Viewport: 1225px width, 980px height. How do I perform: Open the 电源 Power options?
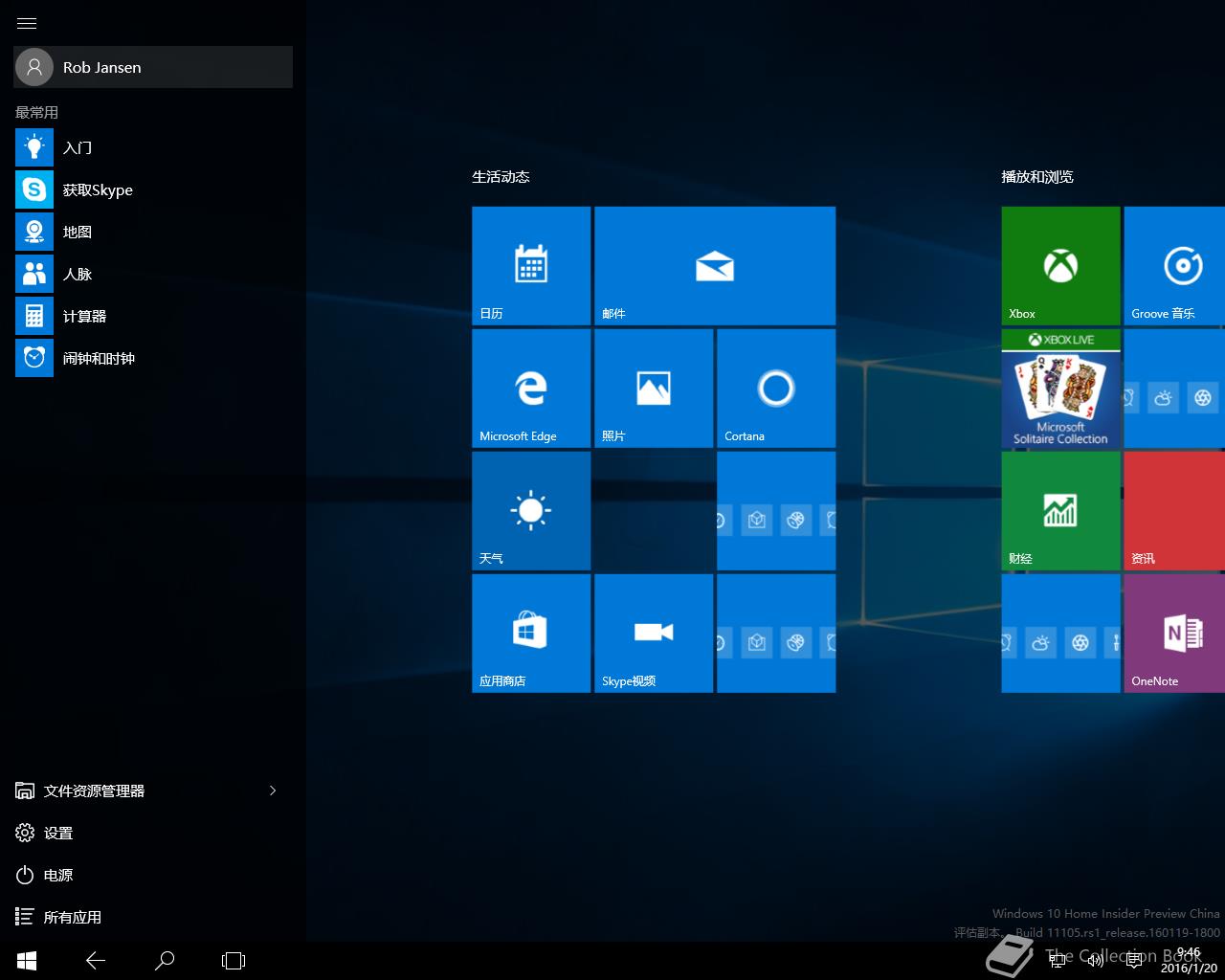[x=153, y=875]
